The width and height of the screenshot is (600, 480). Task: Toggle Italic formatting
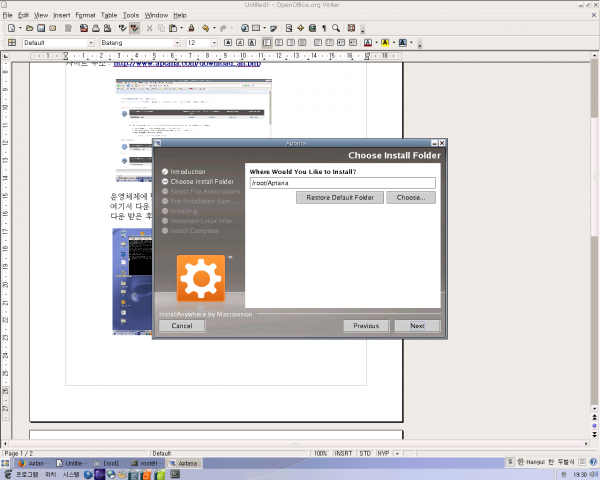240,42
